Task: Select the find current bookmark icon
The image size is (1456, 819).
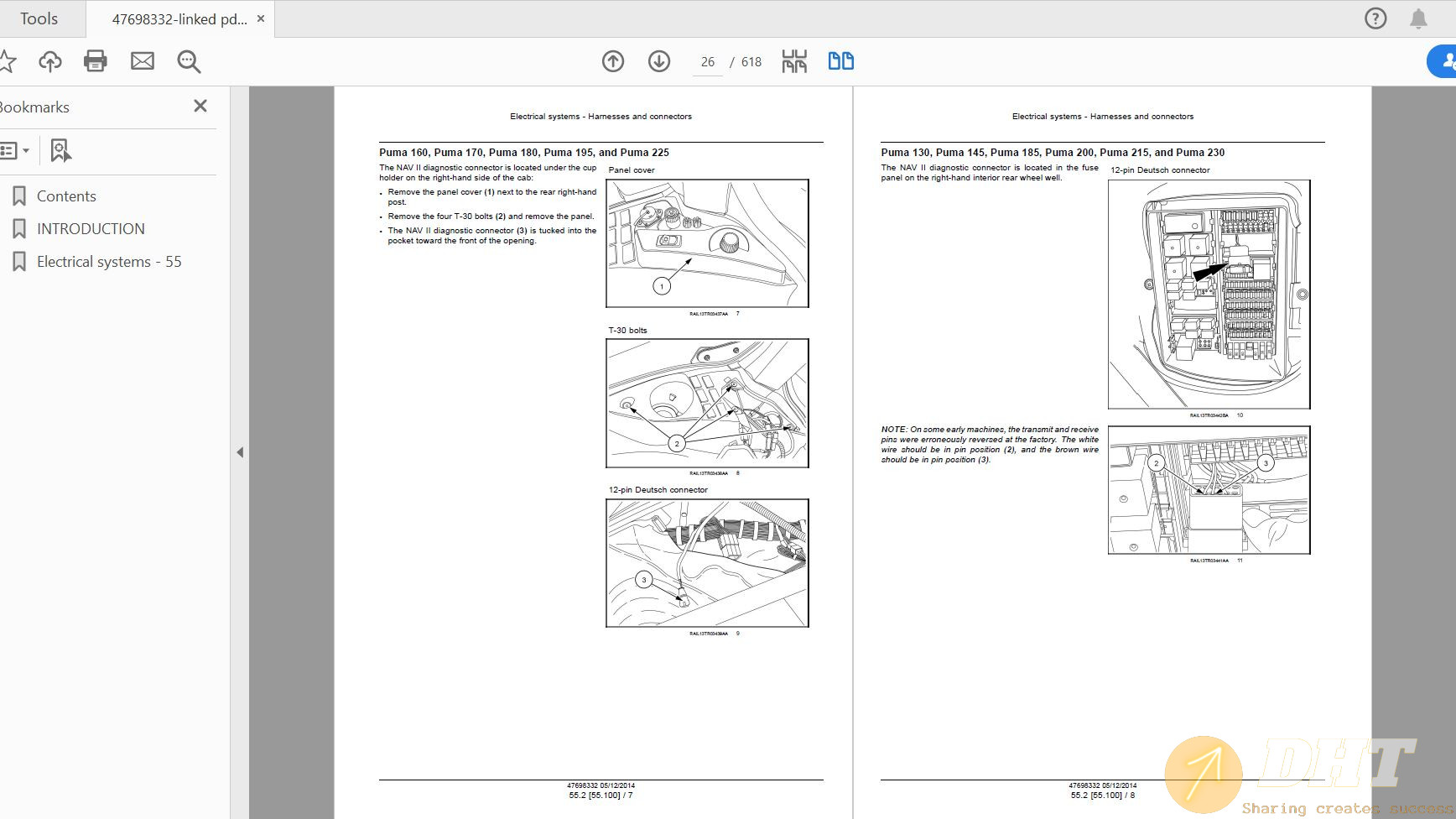Action: click(60, 151)
